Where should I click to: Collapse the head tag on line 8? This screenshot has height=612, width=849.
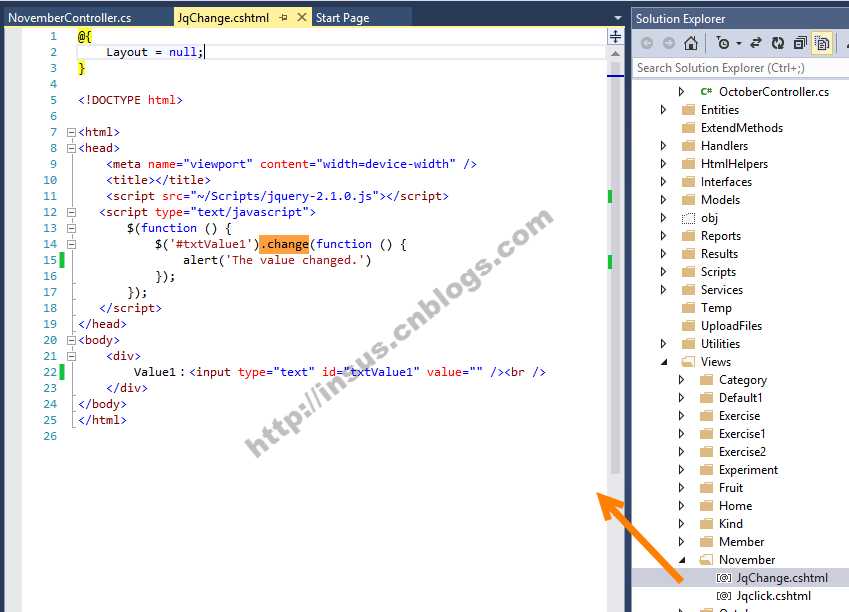pyautogui.click(x=71, y=148)
